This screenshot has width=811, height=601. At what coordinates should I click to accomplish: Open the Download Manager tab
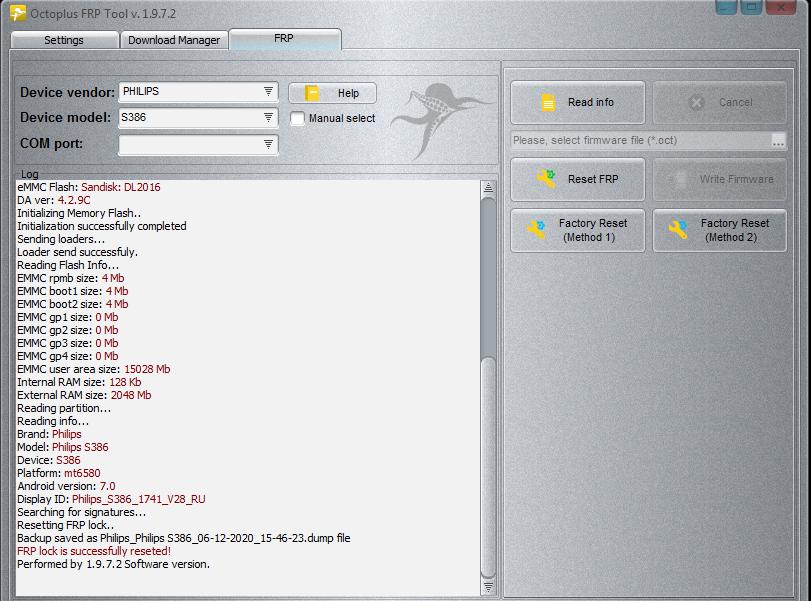pyautogui.click(x=174, y=40)
